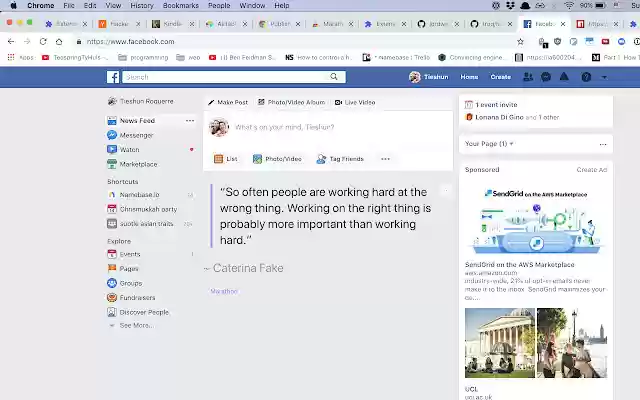The height and width of the screenshot is (400, 640).
Task: Switch to Hacker browser tab
Action: click(x=119, y=24)
